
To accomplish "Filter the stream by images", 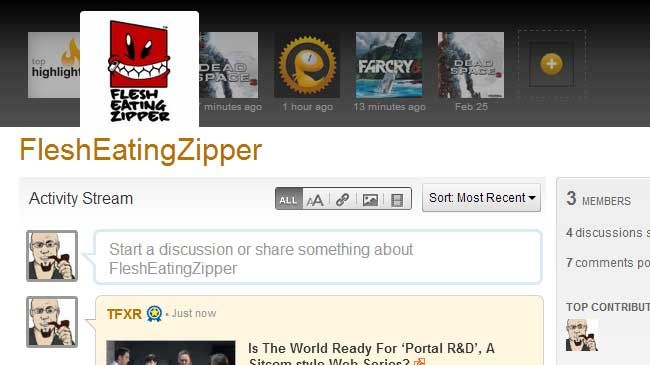I will point(370,200).
